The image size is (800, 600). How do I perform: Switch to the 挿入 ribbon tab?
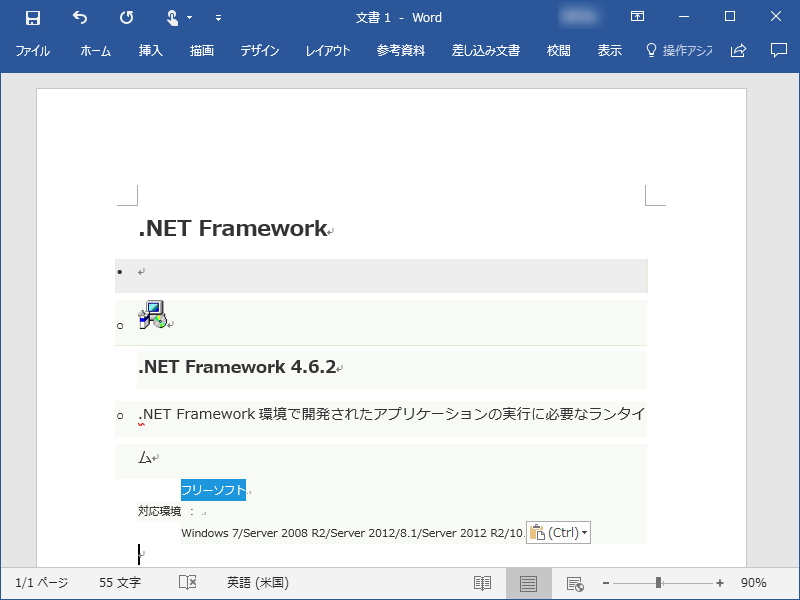point(150,51)
